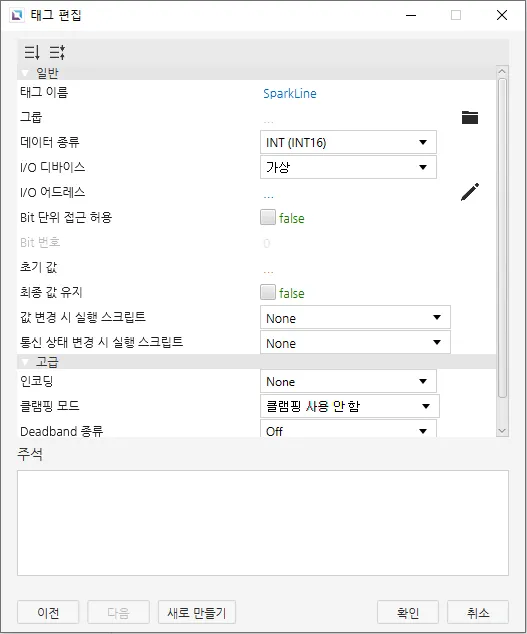This screenshot has width=527, height=634.
Task: Open group folder browse icon
Action: coord(470,117)
